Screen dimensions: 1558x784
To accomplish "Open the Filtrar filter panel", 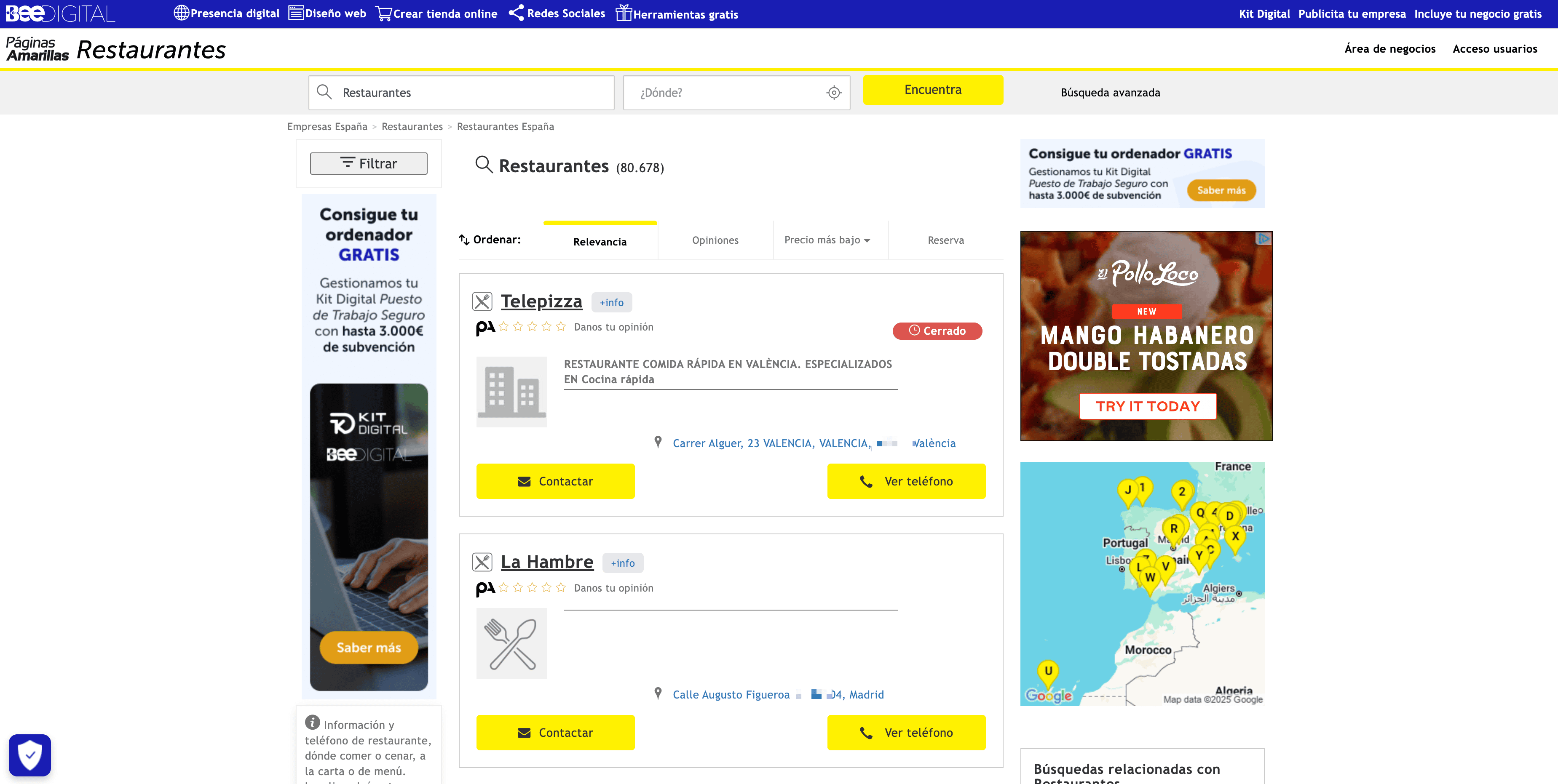I will 368,163.
